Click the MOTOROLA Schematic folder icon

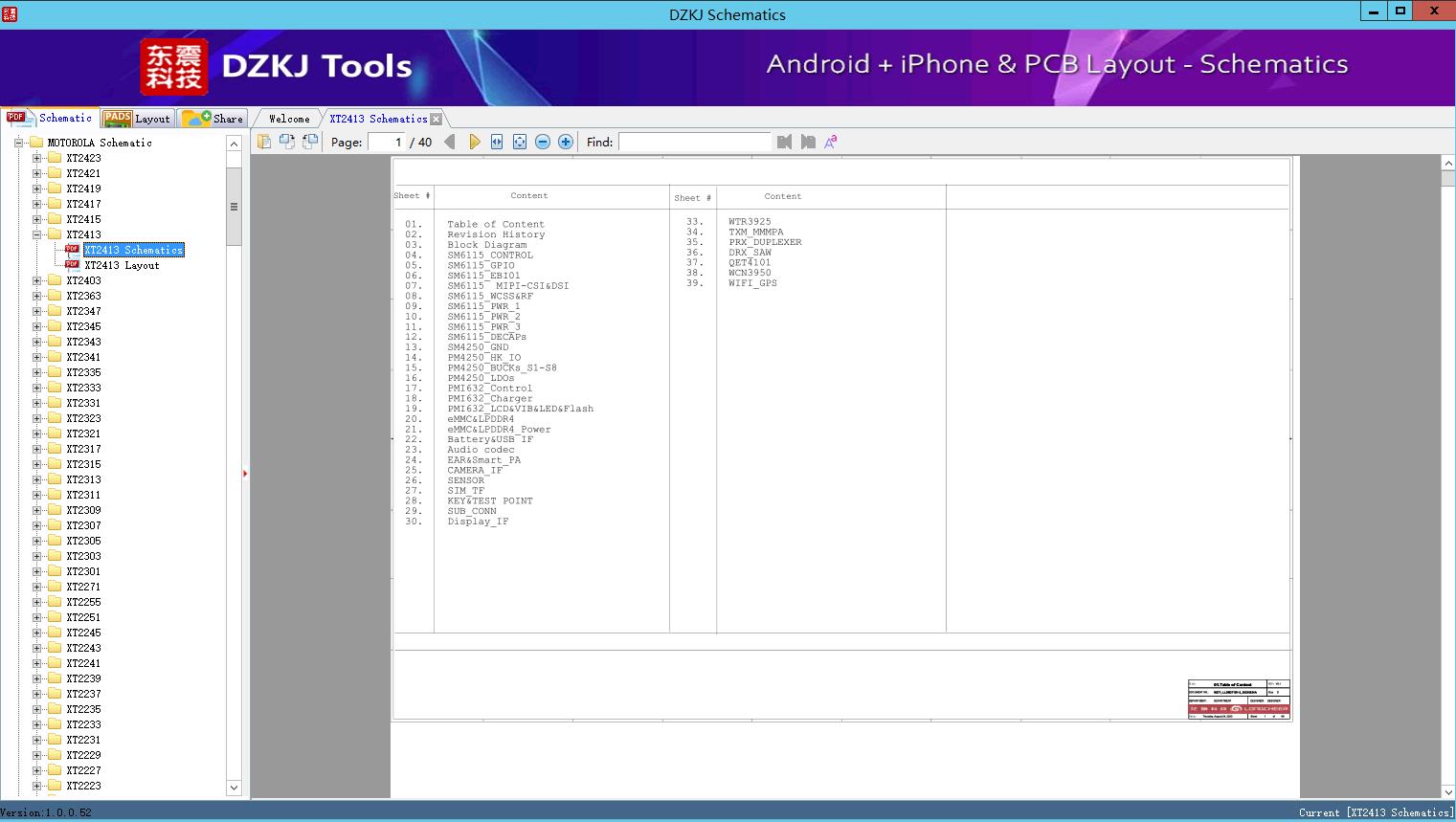coord(36,143)
